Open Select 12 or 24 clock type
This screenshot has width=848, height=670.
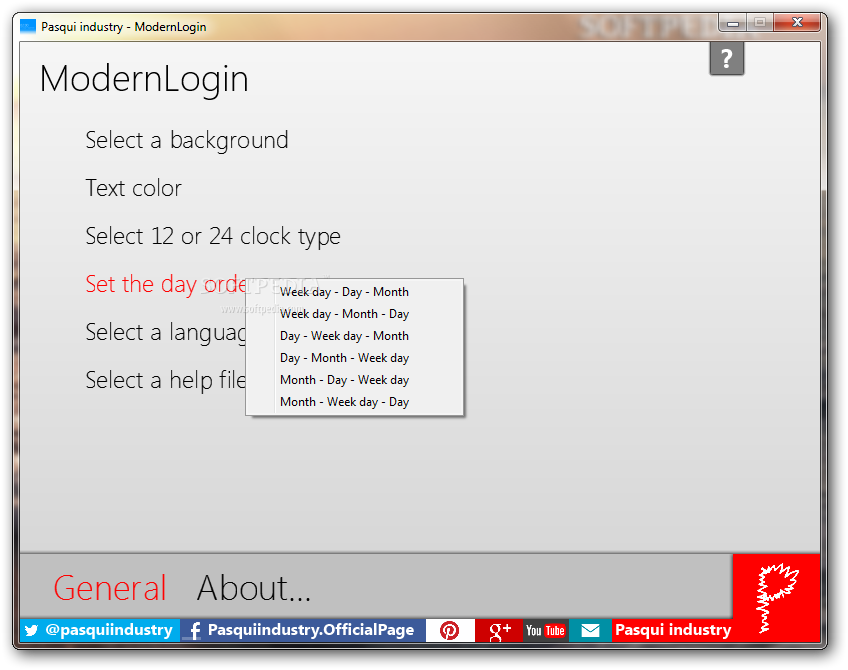click(213, 236)
